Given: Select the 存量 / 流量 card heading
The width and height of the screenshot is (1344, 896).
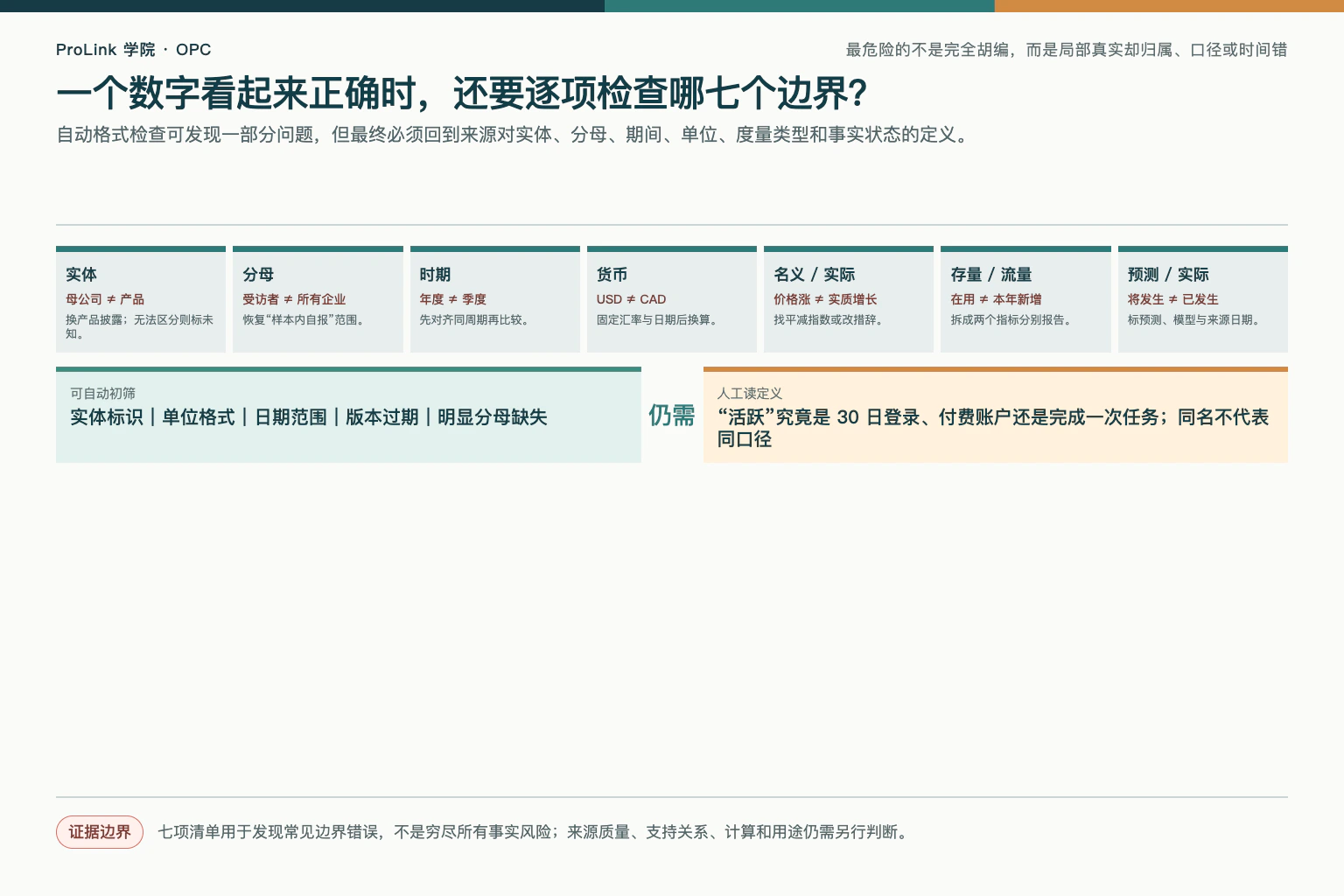Looking at the screenshot, I should tap(991, 275).
